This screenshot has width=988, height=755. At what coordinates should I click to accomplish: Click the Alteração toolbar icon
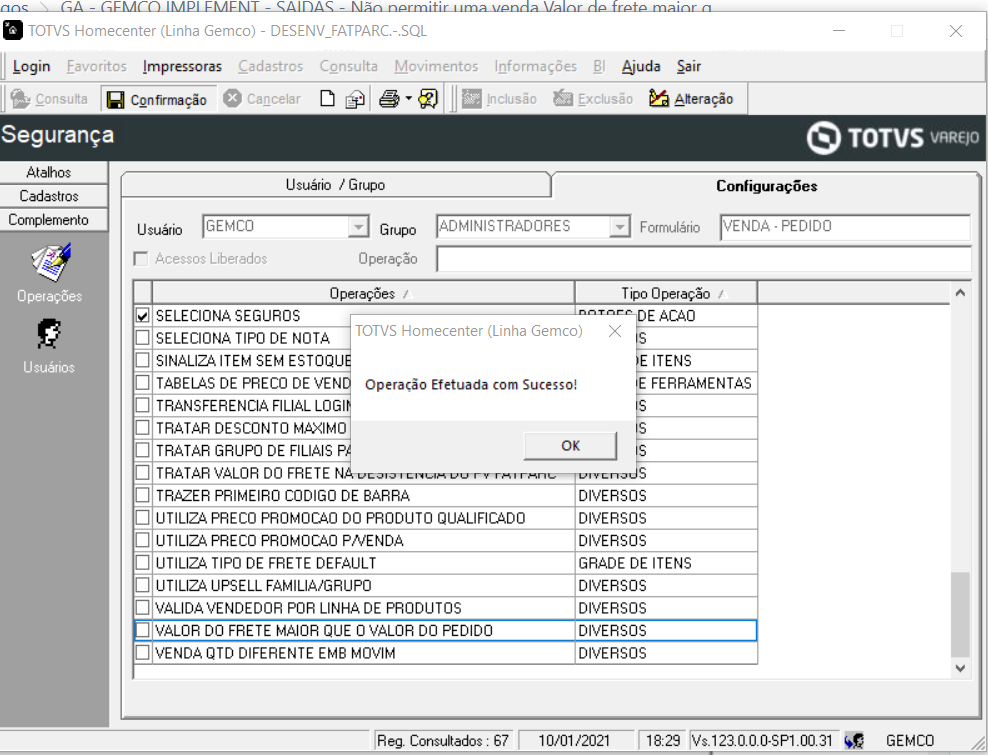[659, 99]
